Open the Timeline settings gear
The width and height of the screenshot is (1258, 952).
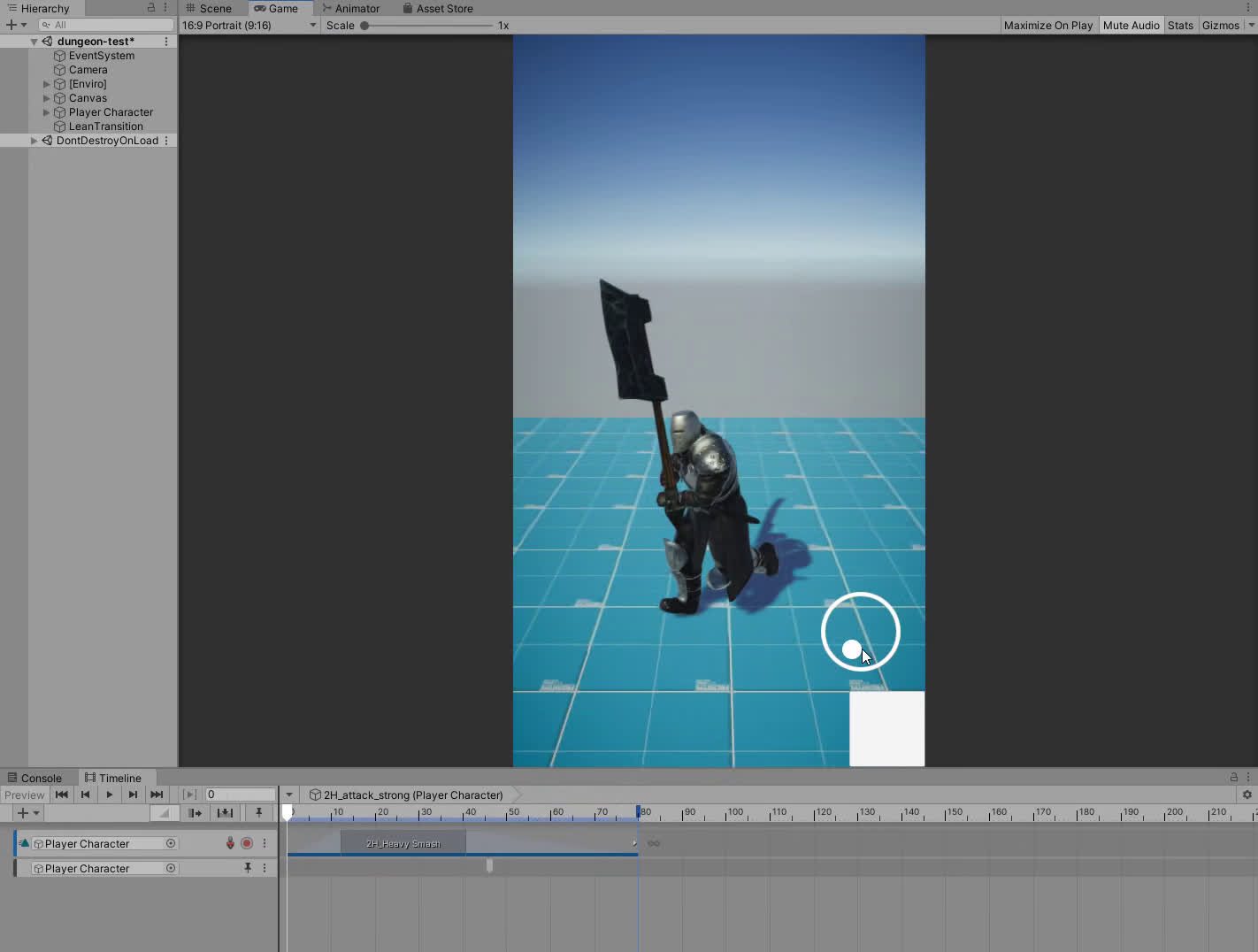(x=1247, y=795)
